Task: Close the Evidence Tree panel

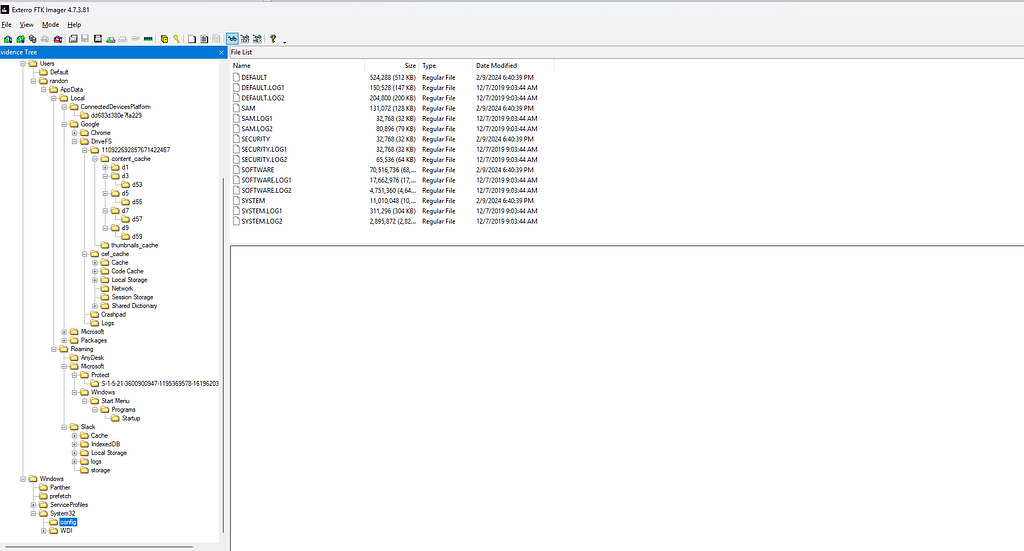Action: coord(221,52)
